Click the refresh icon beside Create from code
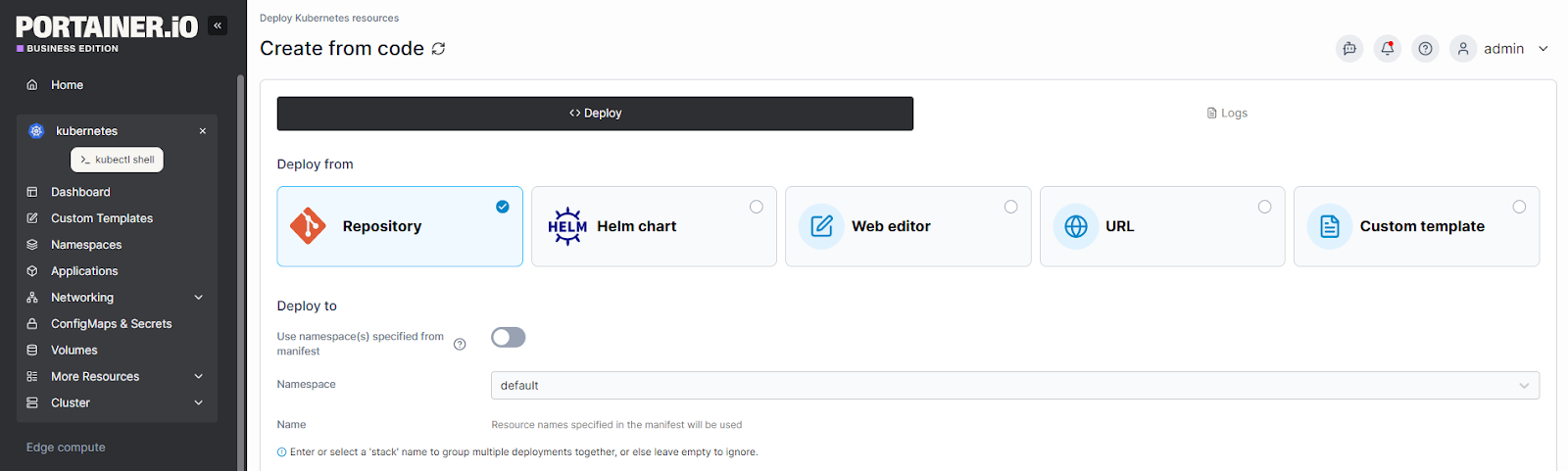Screen dimensions: 1568x471 [x=439, y=48]
